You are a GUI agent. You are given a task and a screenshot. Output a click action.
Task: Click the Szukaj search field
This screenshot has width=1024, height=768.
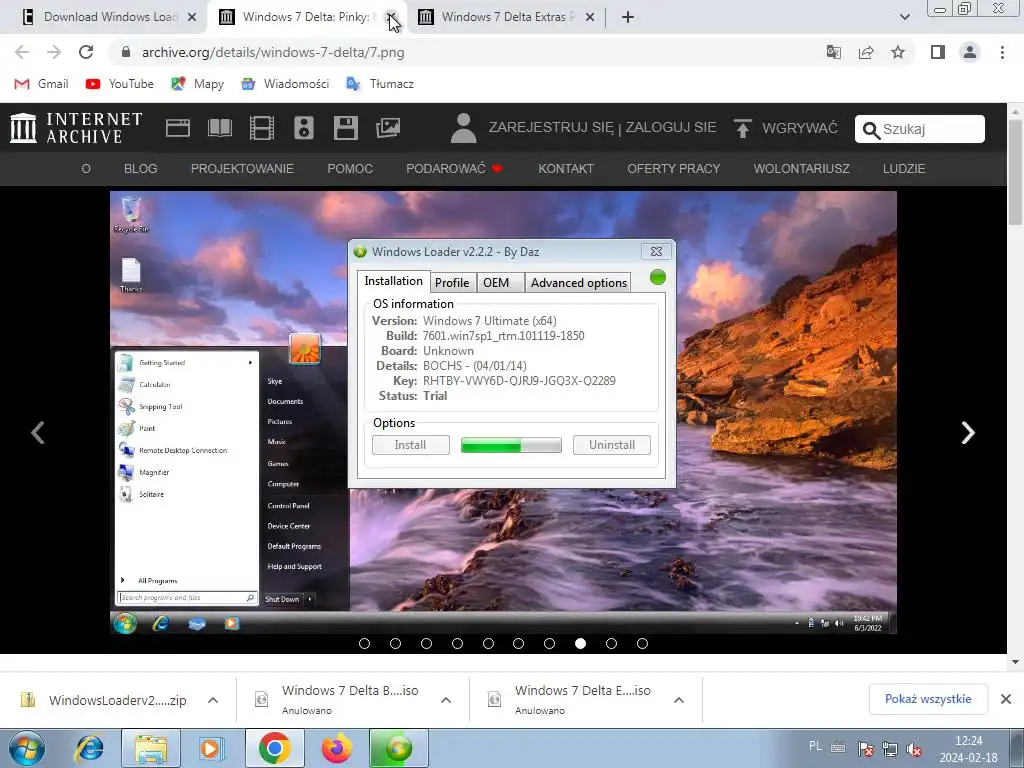click(x=920, y=129)
